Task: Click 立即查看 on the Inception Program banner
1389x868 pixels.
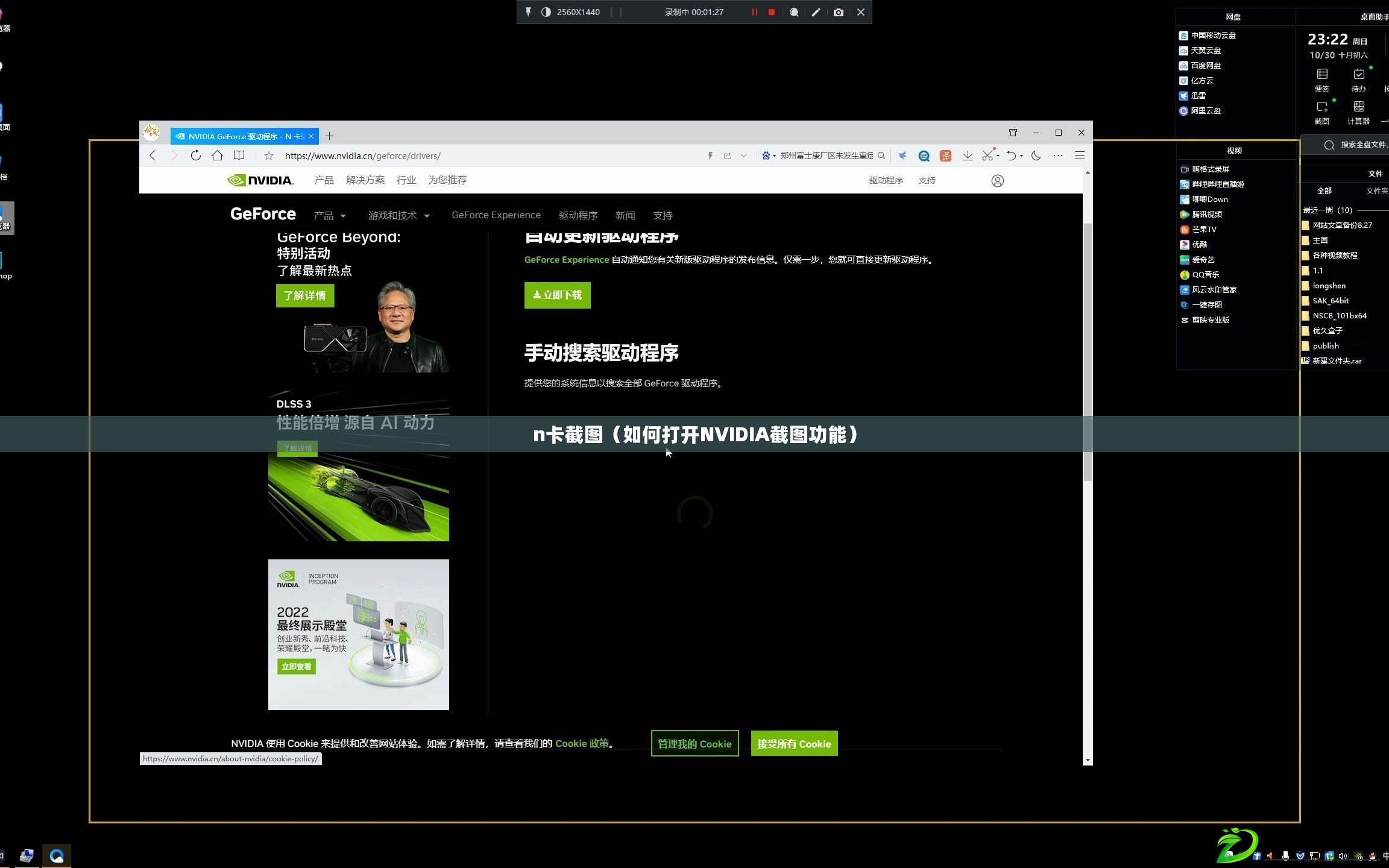Action: point(297,667)
